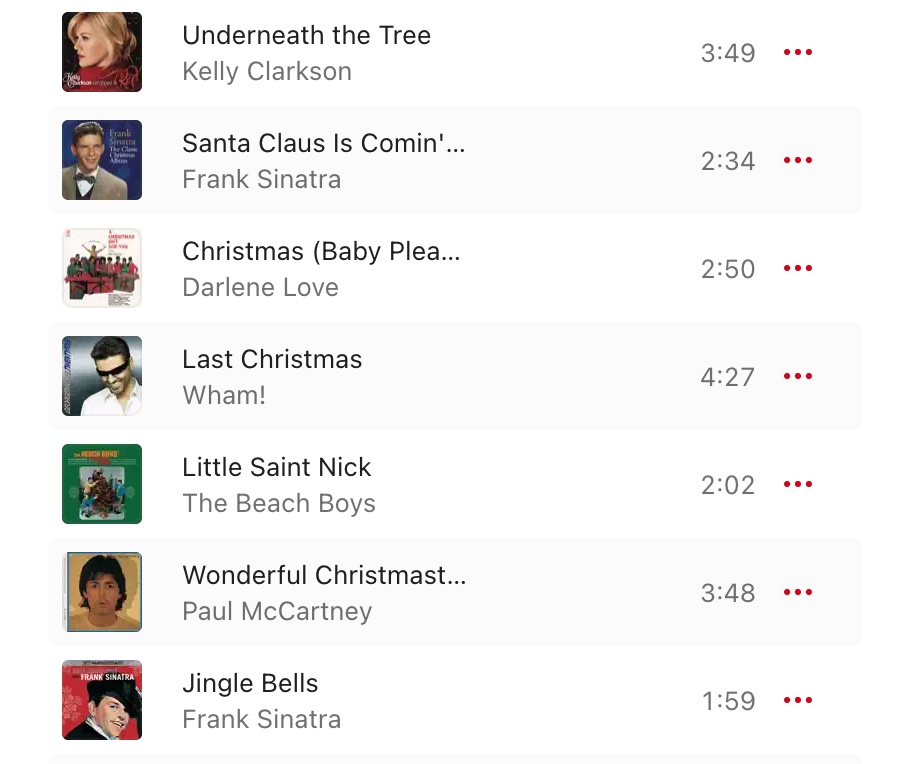Viewport: 912px width, 764px height.
Task: Open artist Darlene Love
Action: pyautogui.click(x=260, y=288)
